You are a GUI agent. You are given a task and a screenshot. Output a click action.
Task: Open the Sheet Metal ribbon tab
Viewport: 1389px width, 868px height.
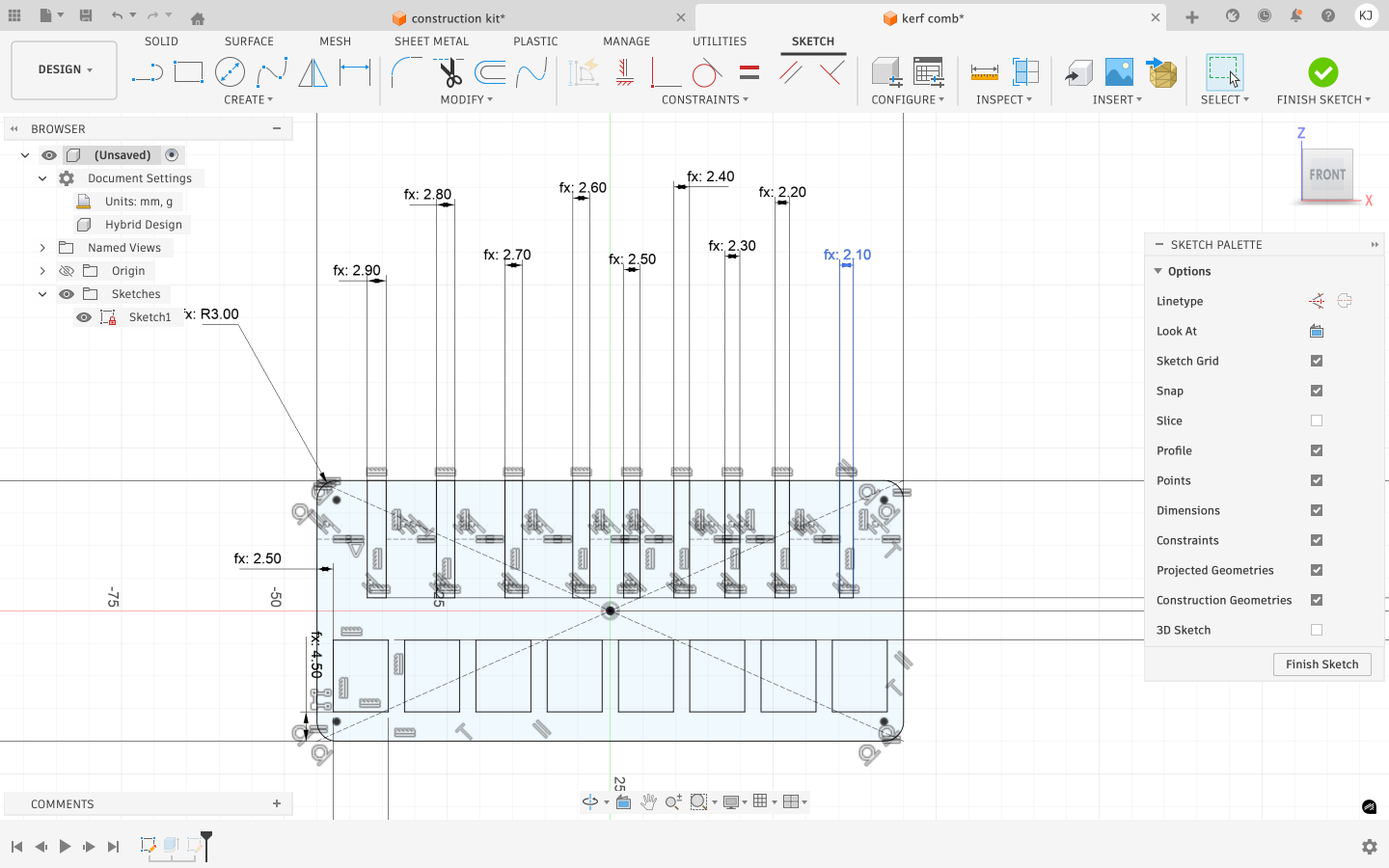tap(430, 41)
